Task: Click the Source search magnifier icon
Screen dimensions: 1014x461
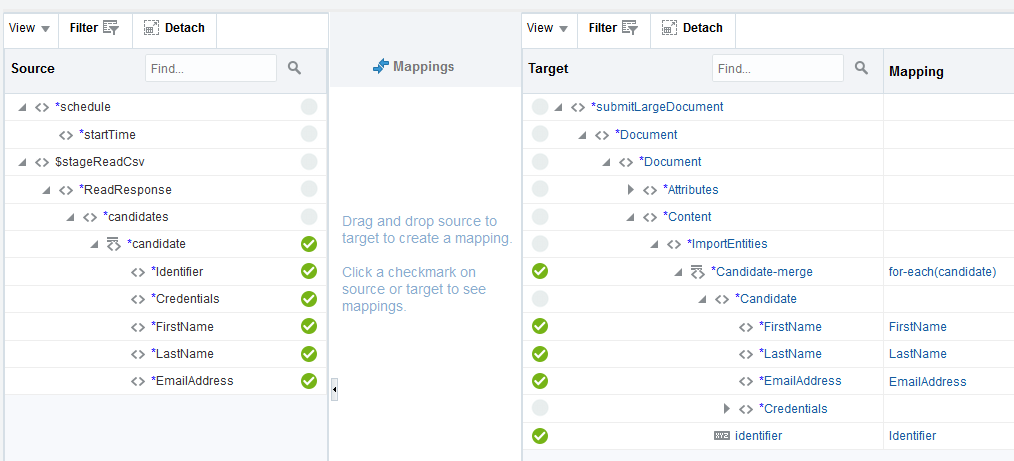Action: tap(294, 68)
